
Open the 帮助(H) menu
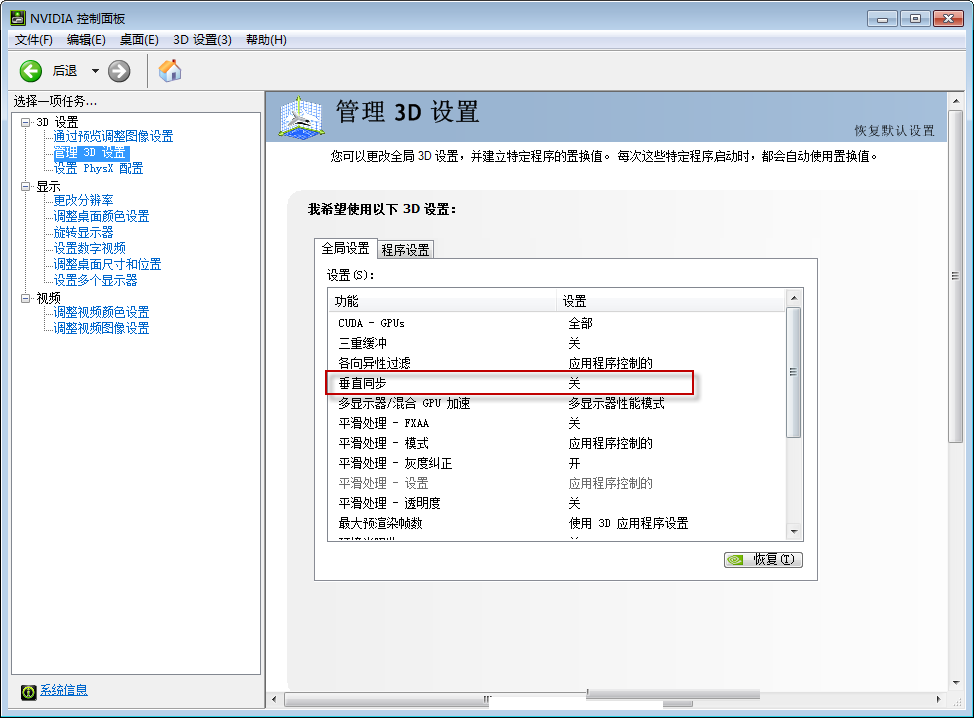click(x=266, y=40)
